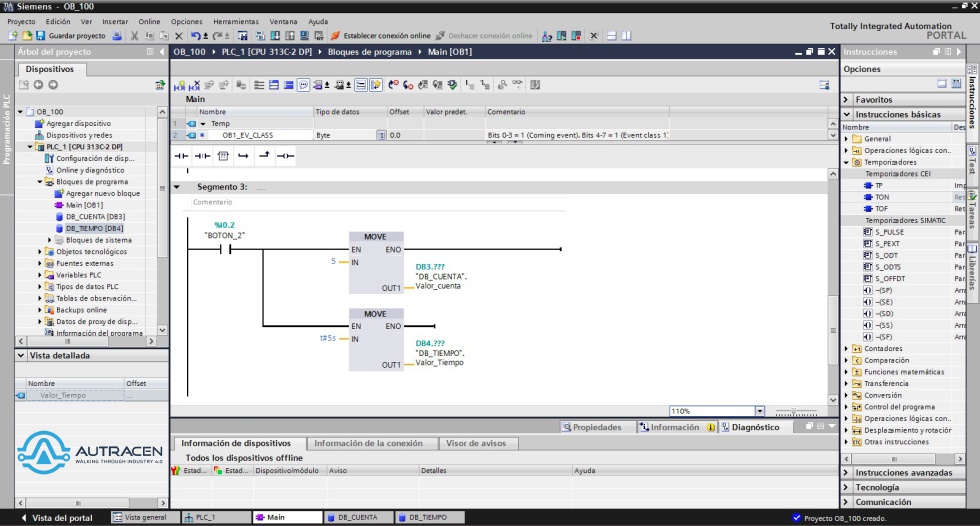
Task: Split editor area horizontally icon
Action: tap(611, 36)
